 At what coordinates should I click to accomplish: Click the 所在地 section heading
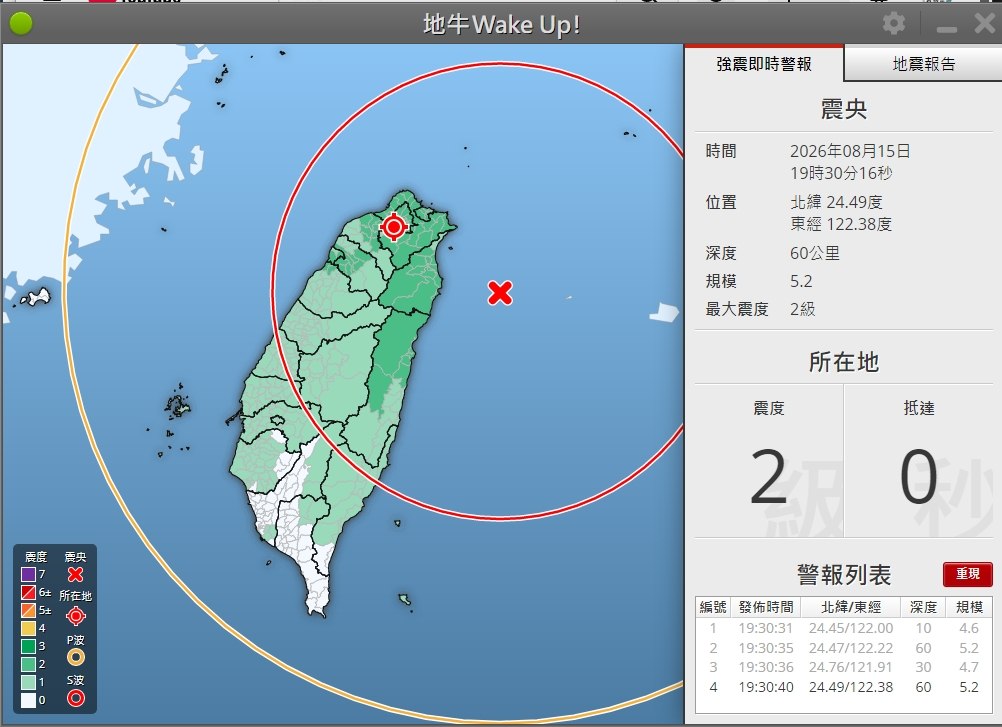tap(844, 362)
